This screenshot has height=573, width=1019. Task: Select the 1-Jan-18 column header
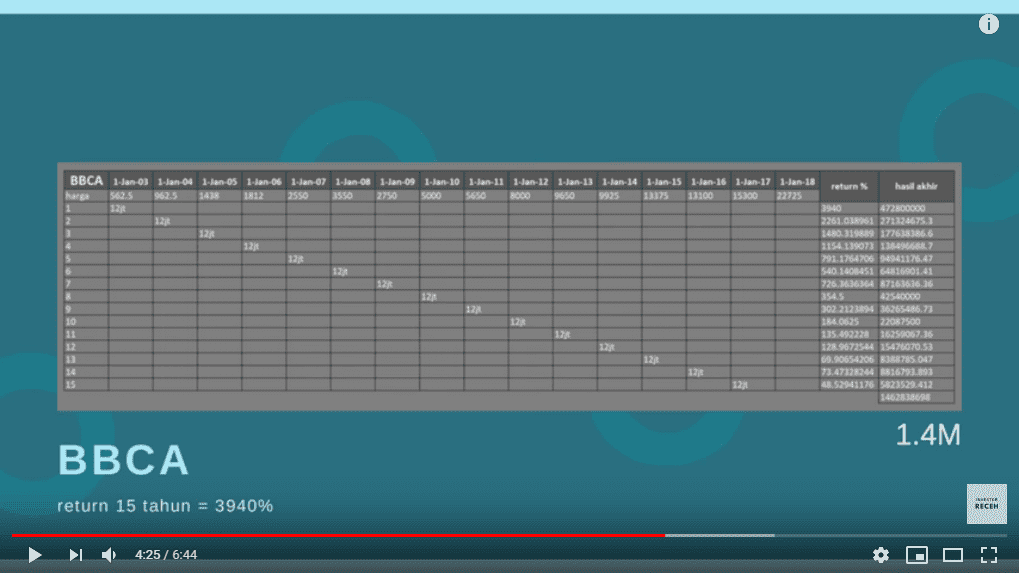click(x=797, y=182)
